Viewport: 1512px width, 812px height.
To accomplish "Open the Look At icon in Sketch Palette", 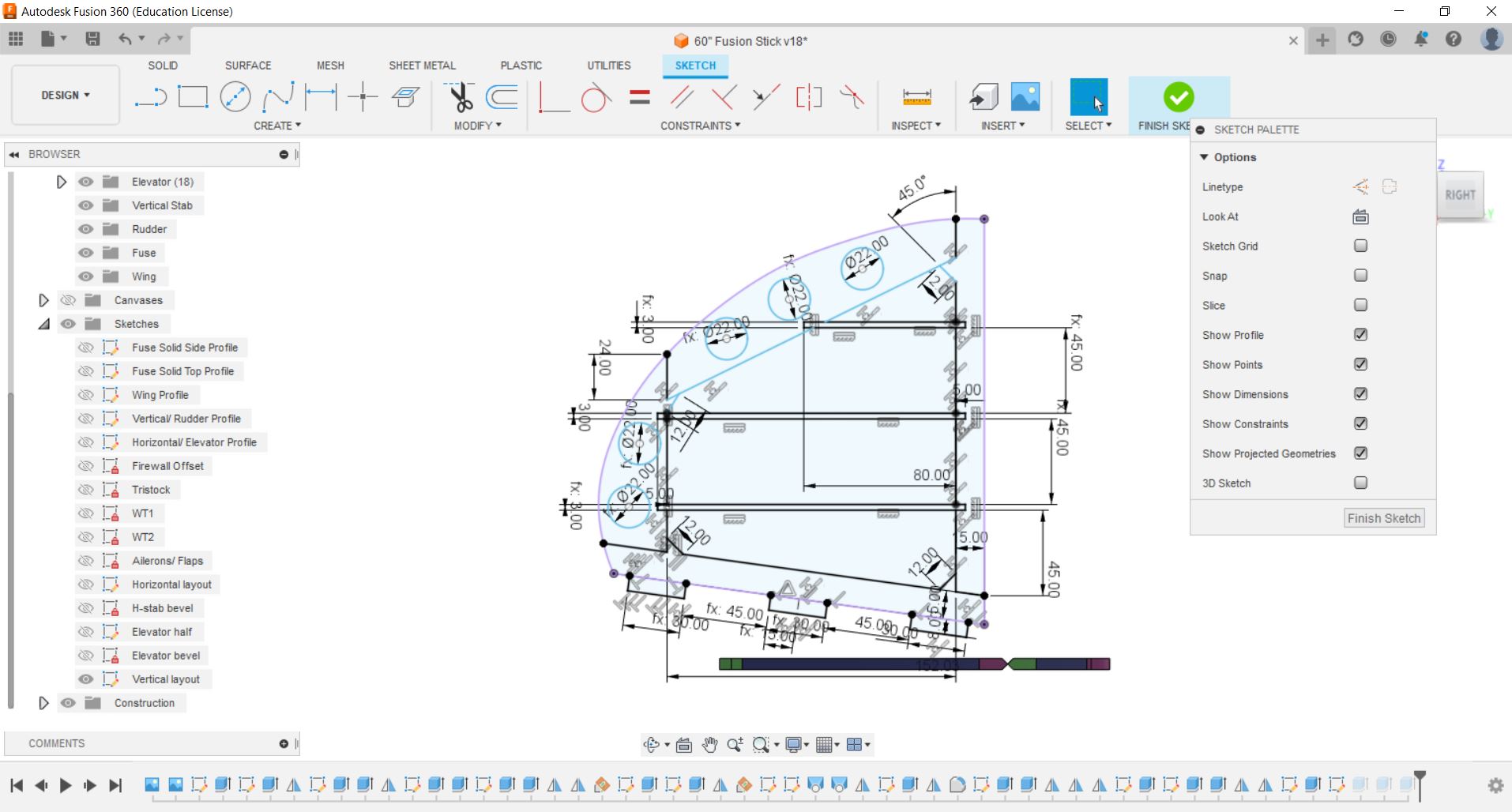I will tap(1360, 217).
